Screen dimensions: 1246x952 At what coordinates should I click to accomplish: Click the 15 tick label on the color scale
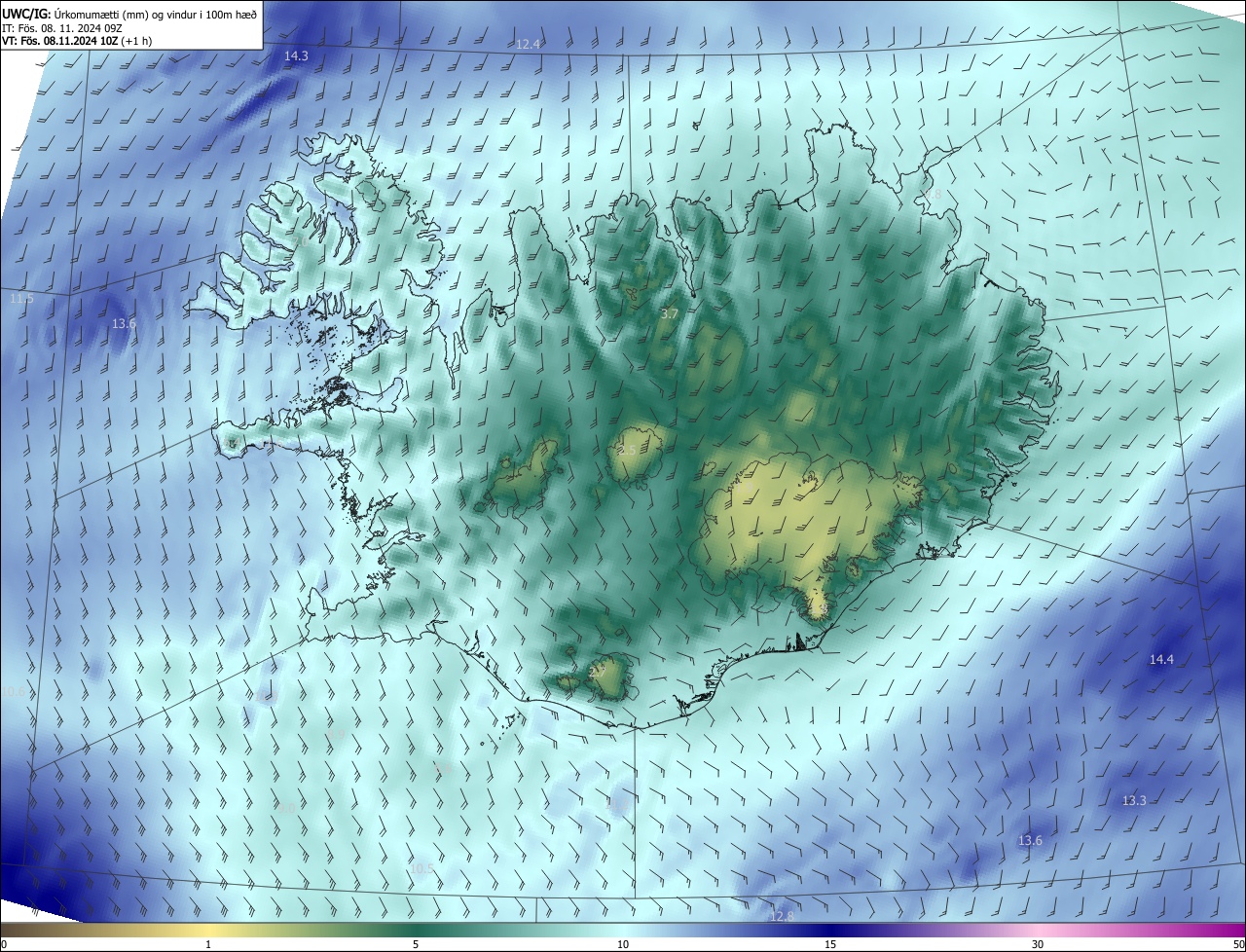pyautogui.click(x=830, y=945)
